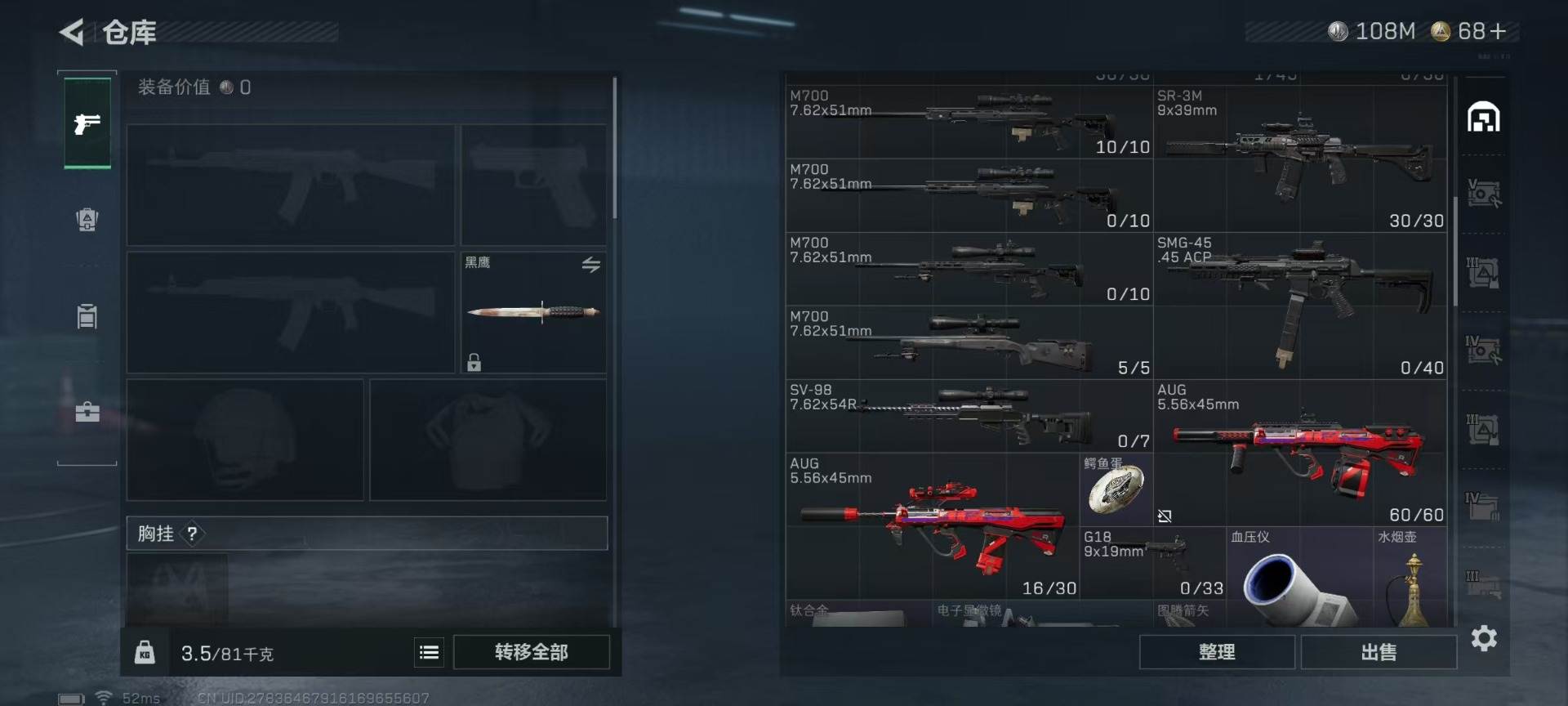Select the empty primary weapon slot

click(x=291, y=185)
